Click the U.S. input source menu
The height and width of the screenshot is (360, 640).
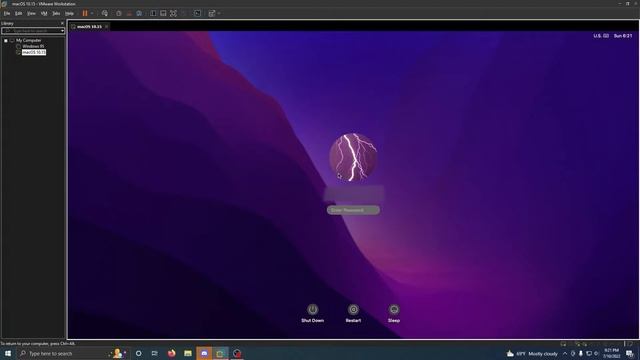coord(601,36)
